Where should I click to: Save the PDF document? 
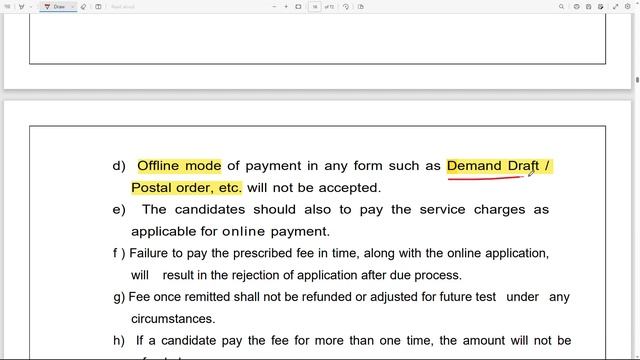(x=589, y=7)
